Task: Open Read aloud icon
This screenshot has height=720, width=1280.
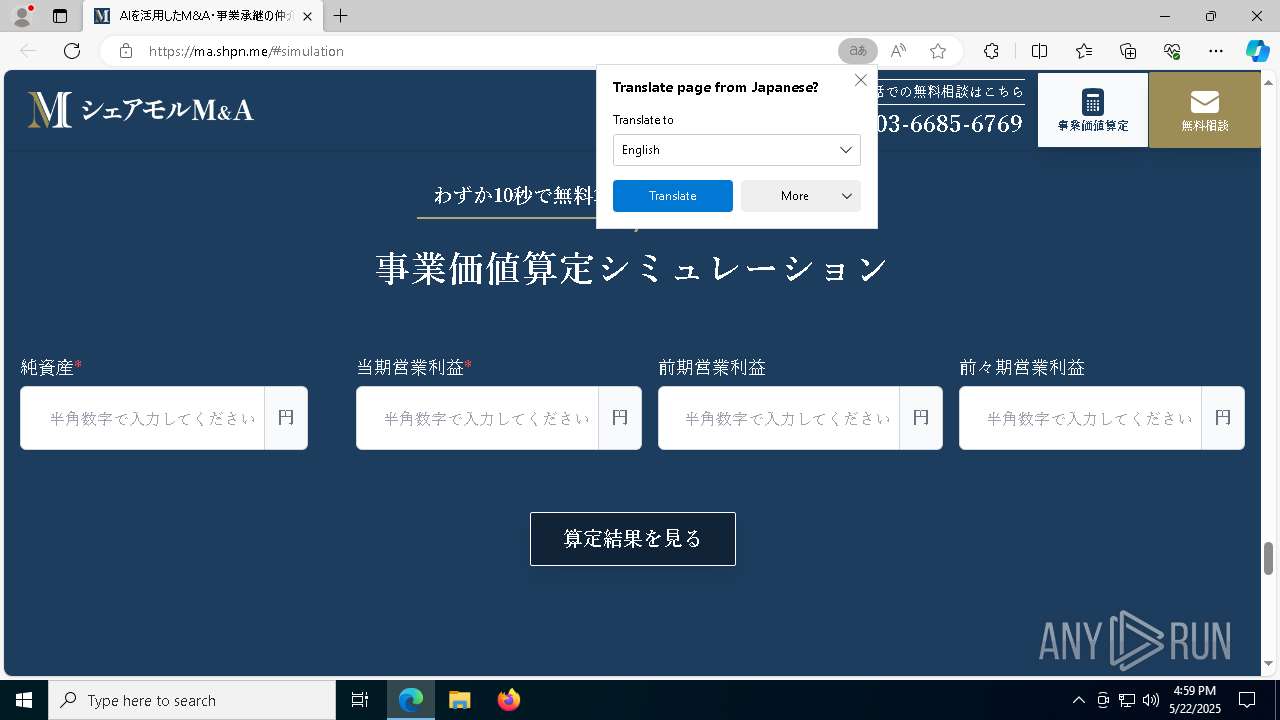Action: [898, 51]
